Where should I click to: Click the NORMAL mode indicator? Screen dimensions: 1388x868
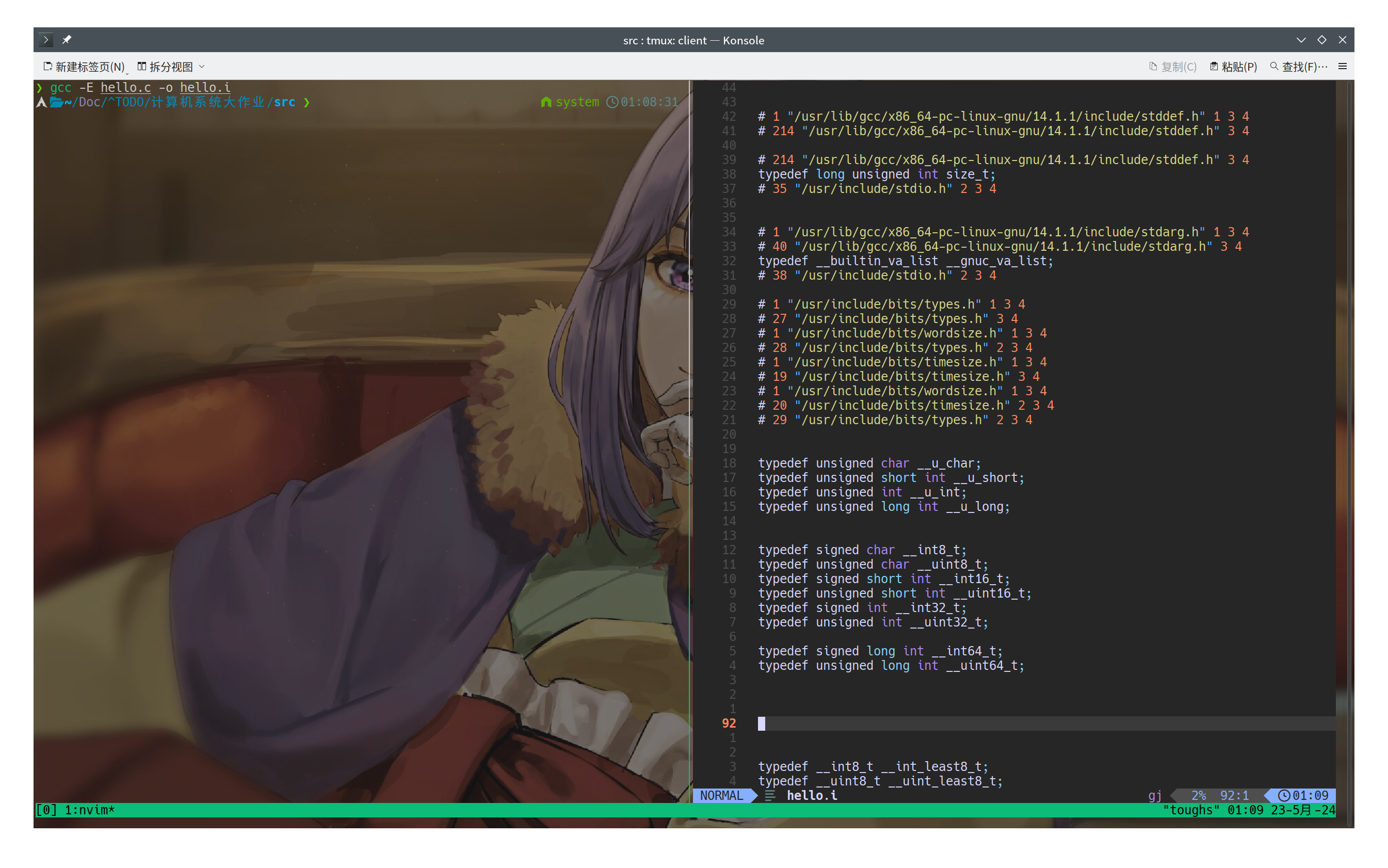click(721, 795)
